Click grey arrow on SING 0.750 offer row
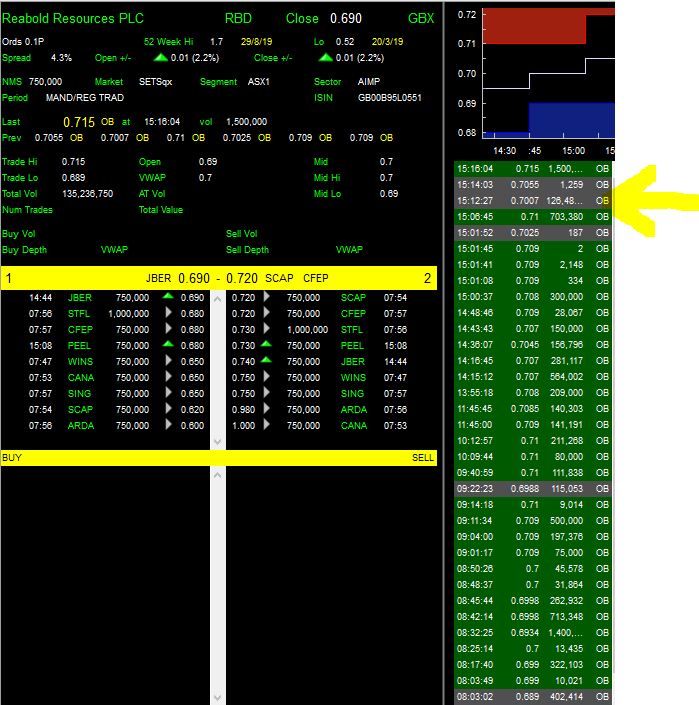 coord(267,393)
